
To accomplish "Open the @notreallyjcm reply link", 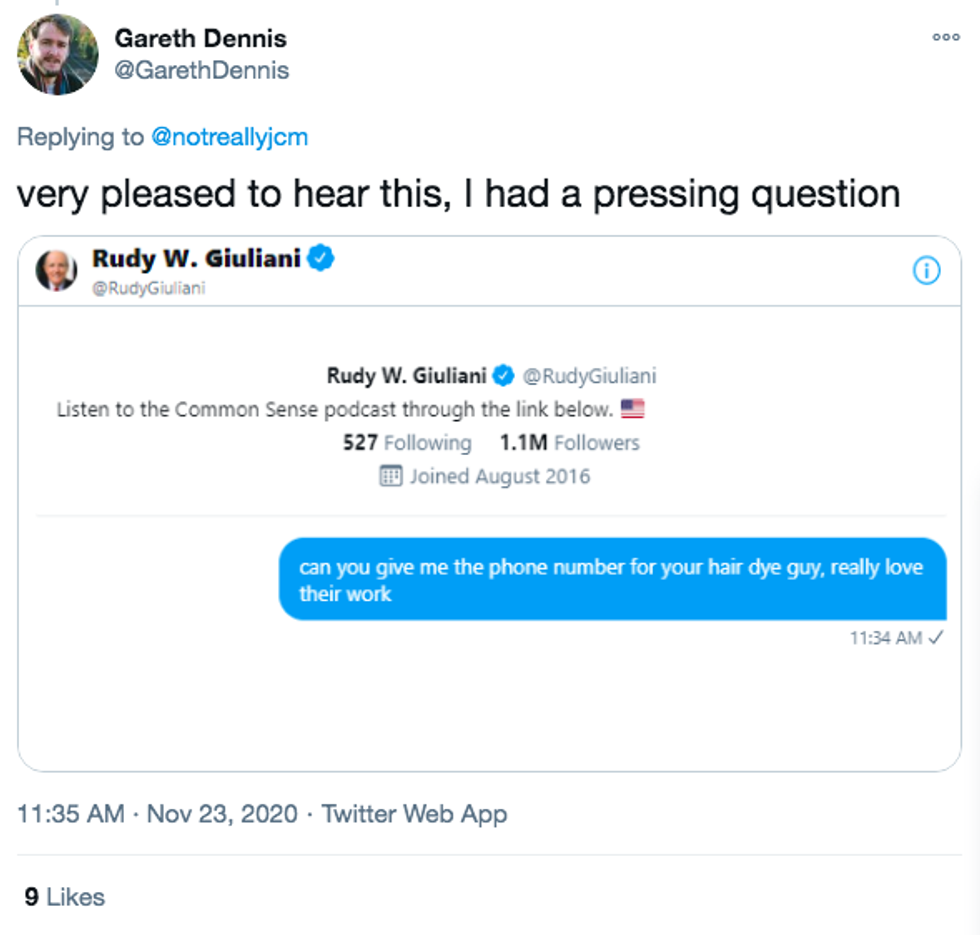I will pyautogui.click(x=229, y=137).
